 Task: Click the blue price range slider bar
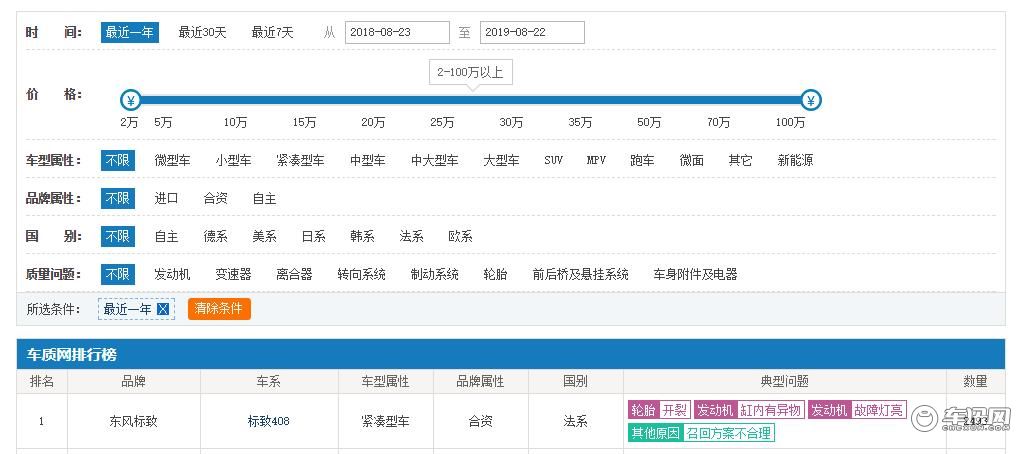click(x=471, y=100)
